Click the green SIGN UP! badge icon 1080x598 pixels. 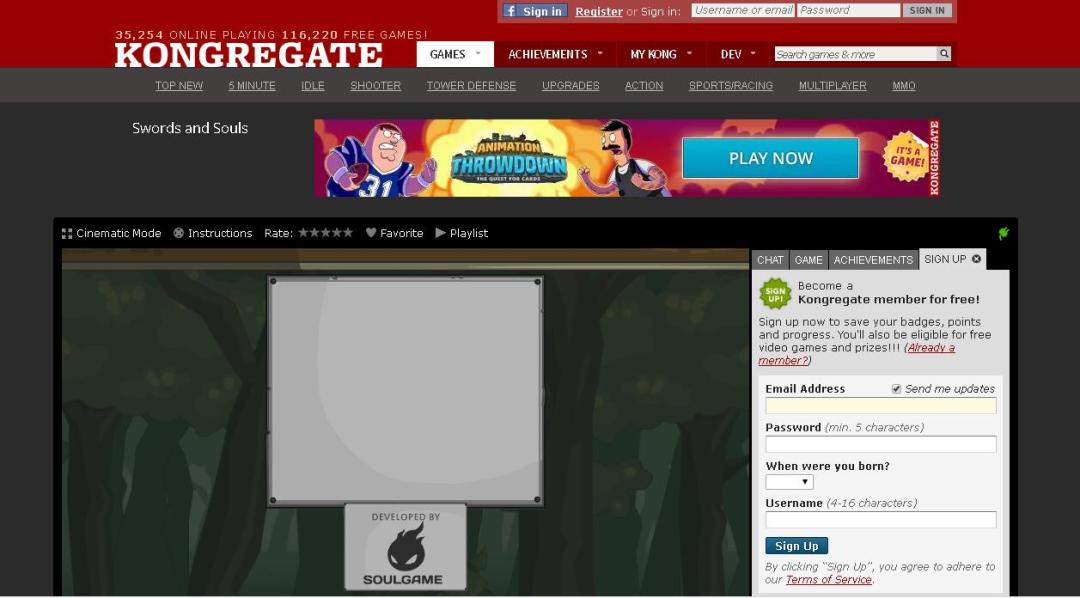(x=776, y=294)
